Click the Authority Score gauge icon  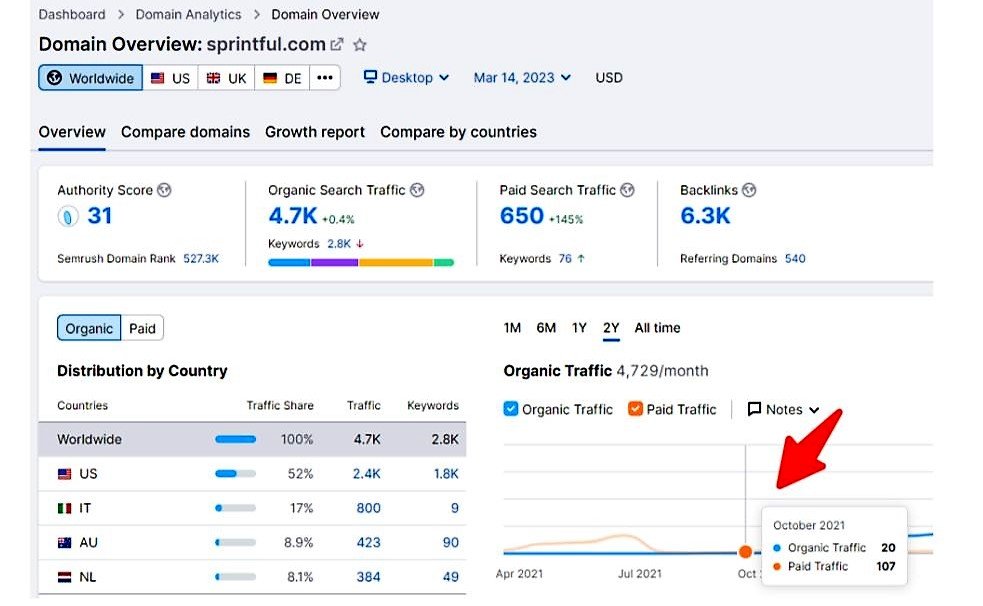pos(68,216)
